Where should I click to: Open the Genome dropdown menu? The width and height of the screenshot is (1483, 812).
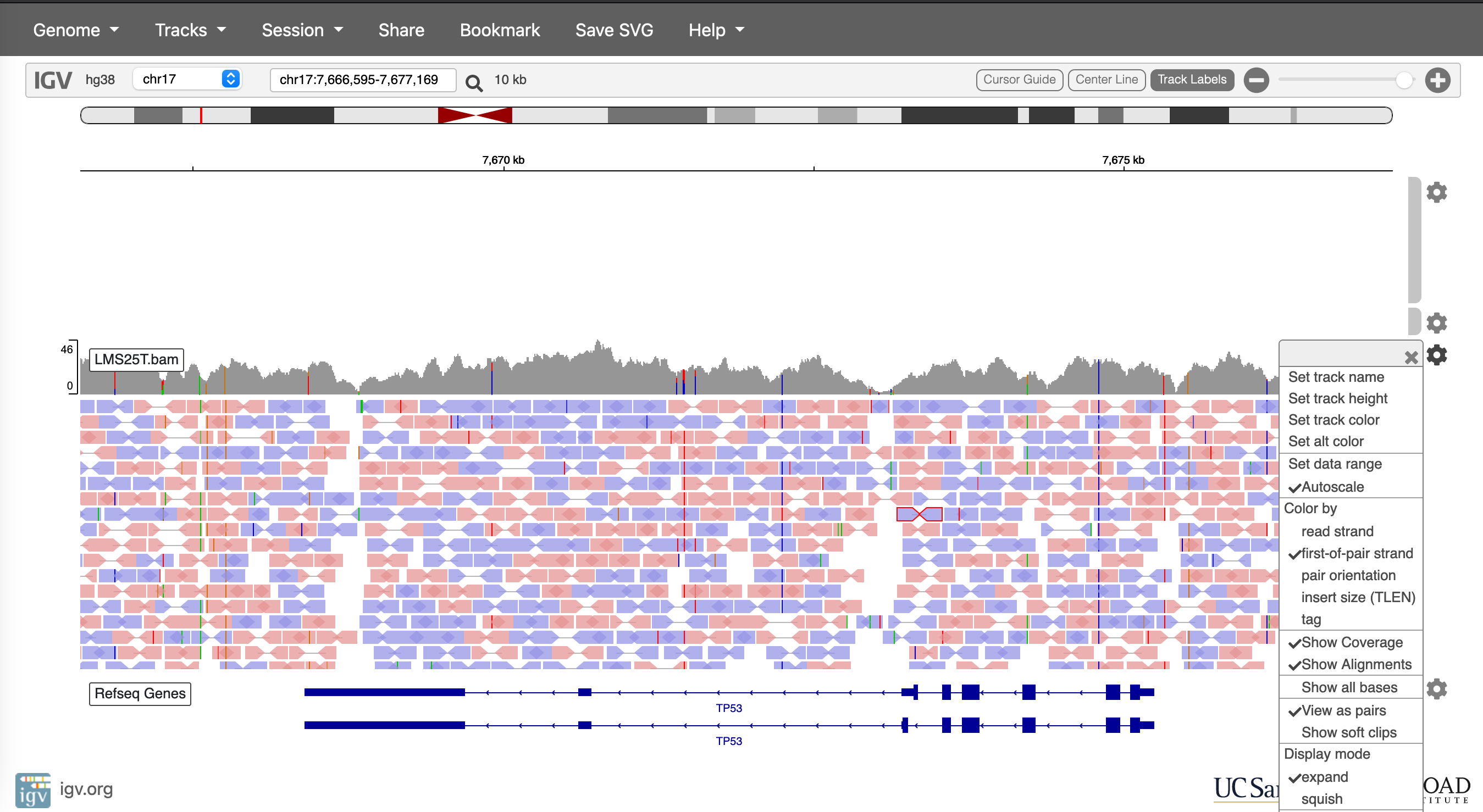click(x=75, y=30)
